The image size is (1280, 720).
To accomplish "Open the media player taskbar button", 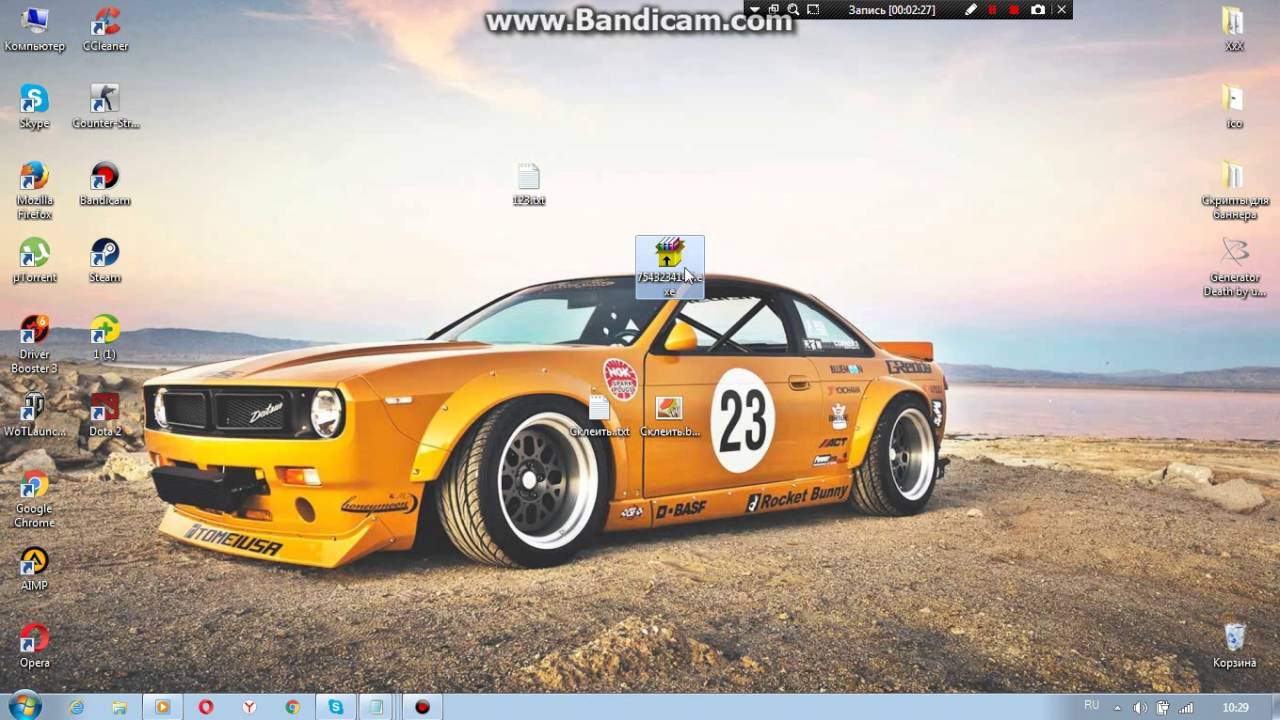I will [162, 707].
